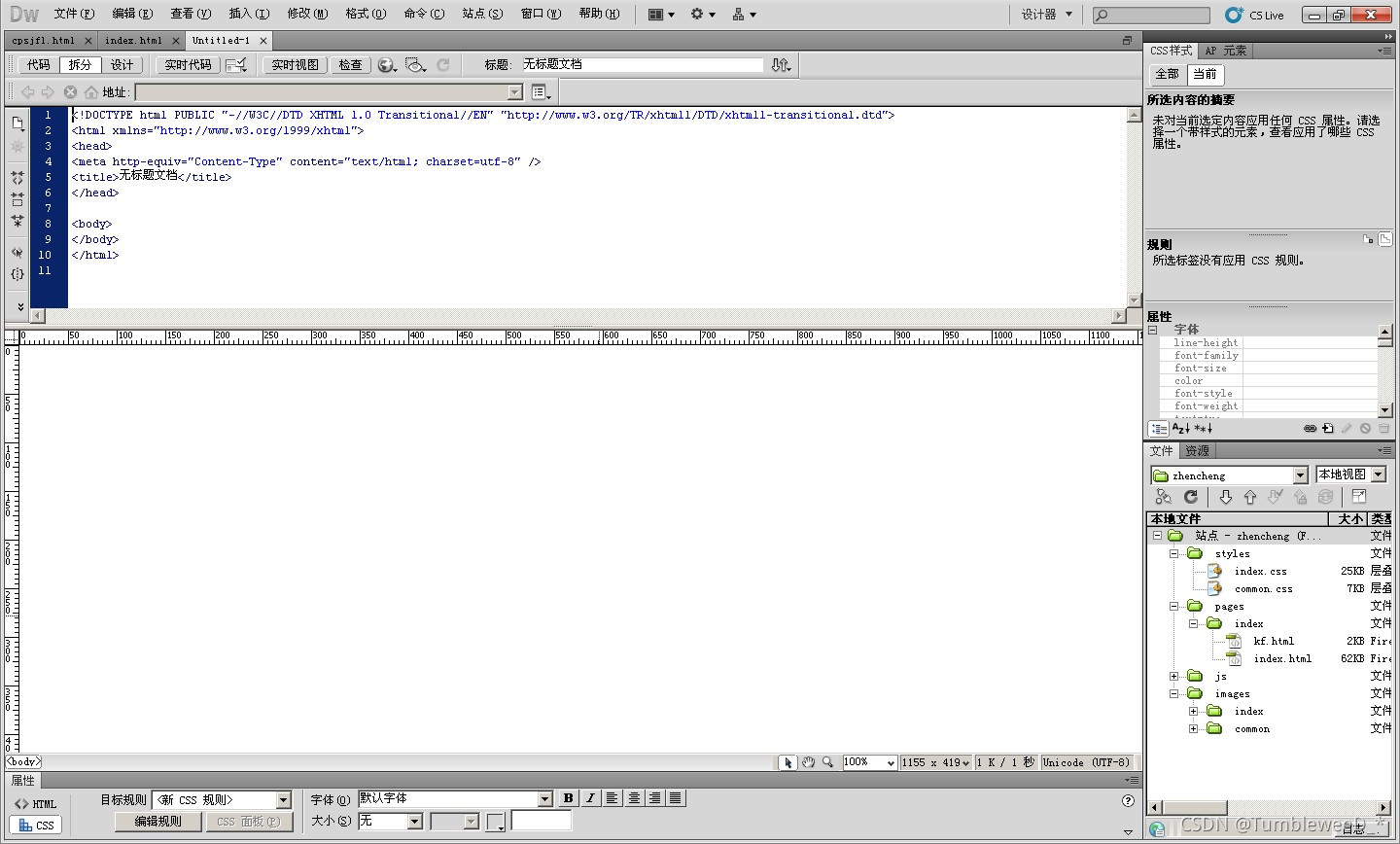
Task: Open the 本地视图 view dropdown
Action: click(x=1350, y=475)
